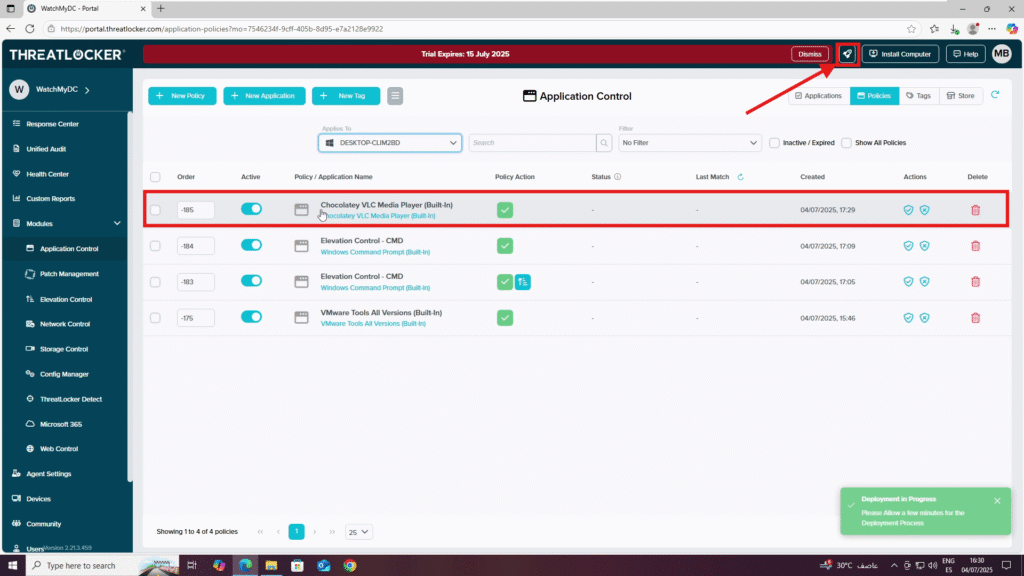The height and width of the screenshot is (576, 1024).
Task: Click first shield action for Chocolatey VLC policy
Action: (x=908, y=210)
